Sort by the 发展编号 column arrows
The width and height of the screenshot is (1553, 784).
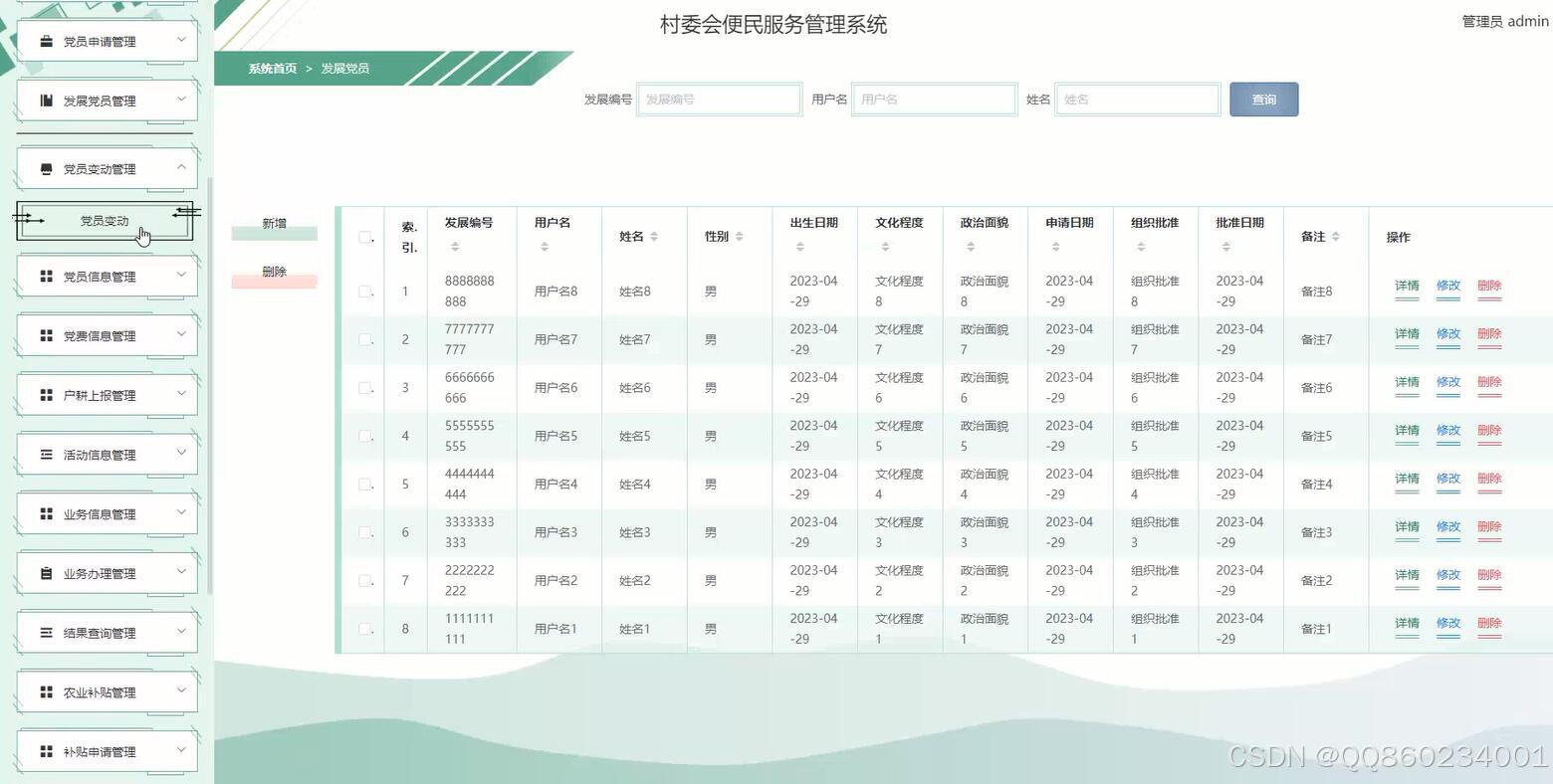pyautogui.click(x=455, y=247)
